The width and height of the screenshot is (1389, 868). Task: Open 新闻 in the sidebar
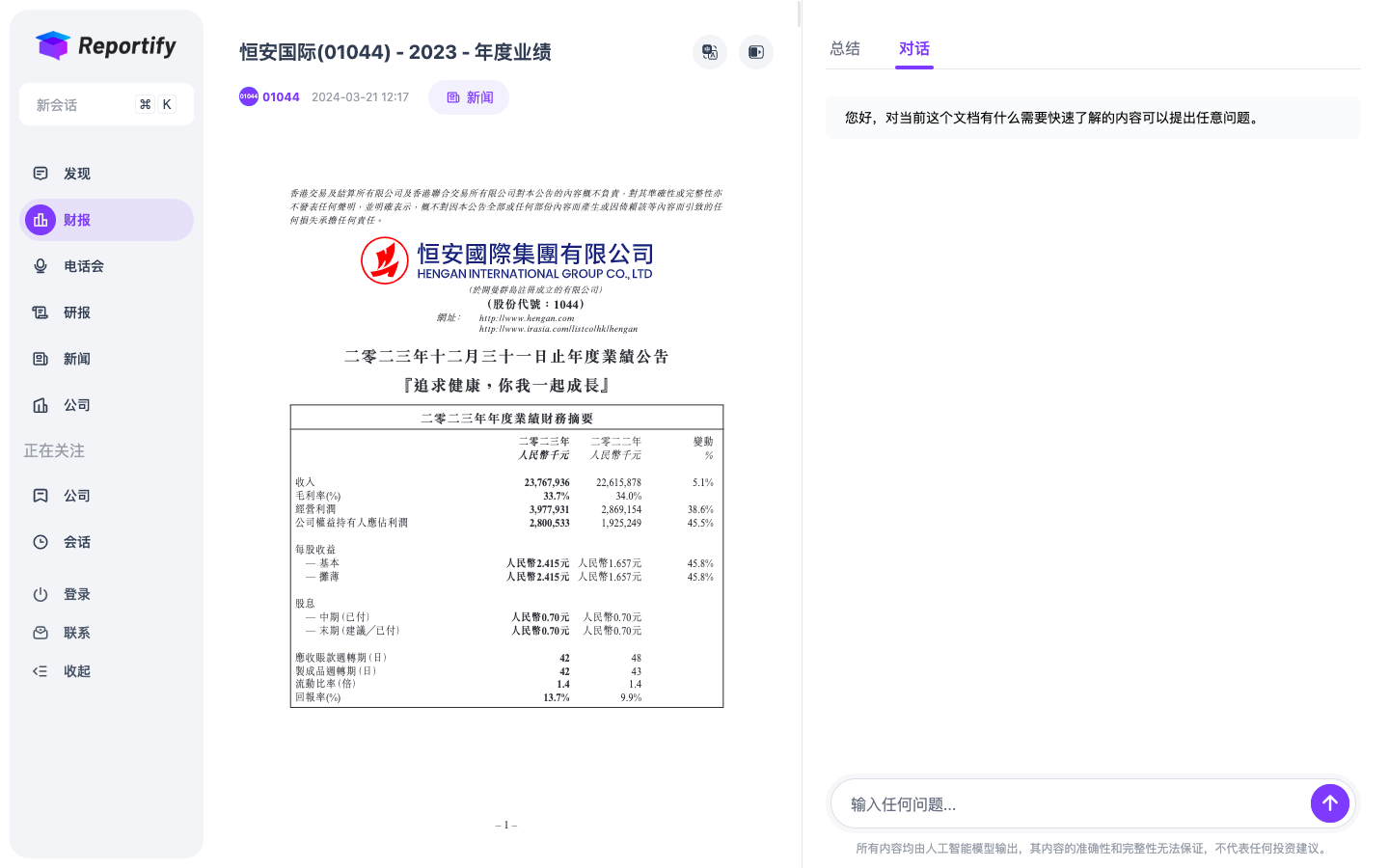[x=106, y=359]
